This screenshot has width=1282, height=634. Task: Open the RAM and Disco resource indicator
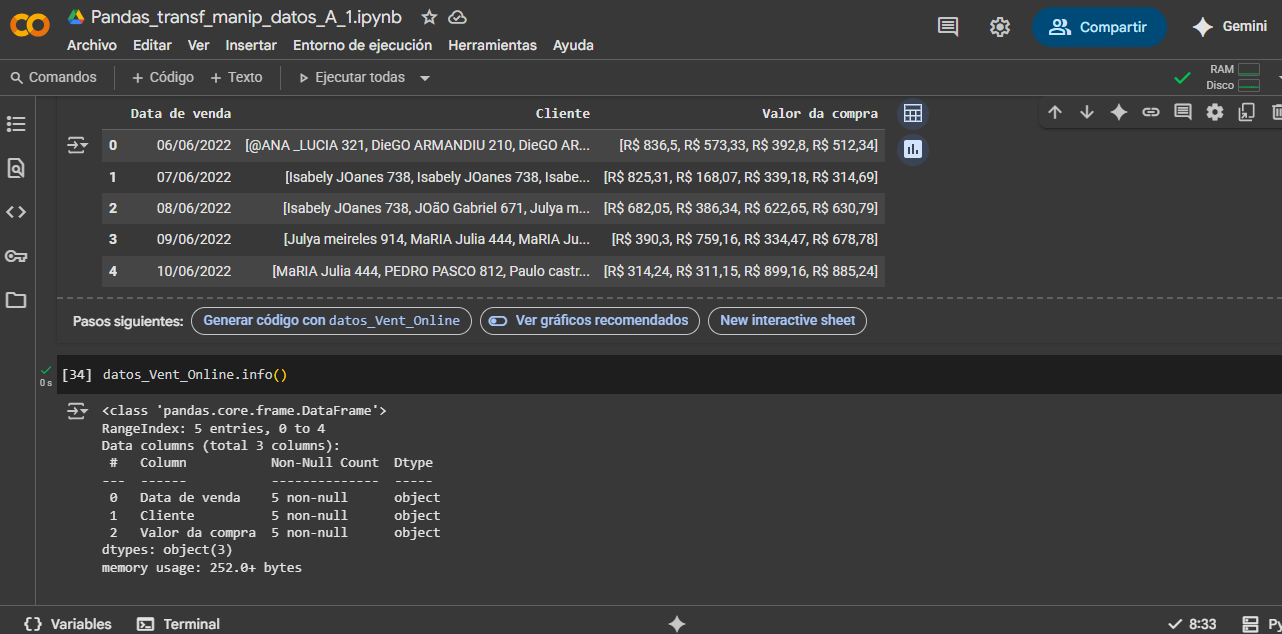click(x=1233, y=77)
